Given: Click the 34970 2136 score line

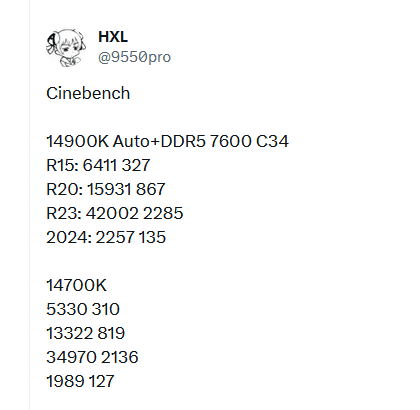Looking at the screenshot, I should [x=92, y=357].
